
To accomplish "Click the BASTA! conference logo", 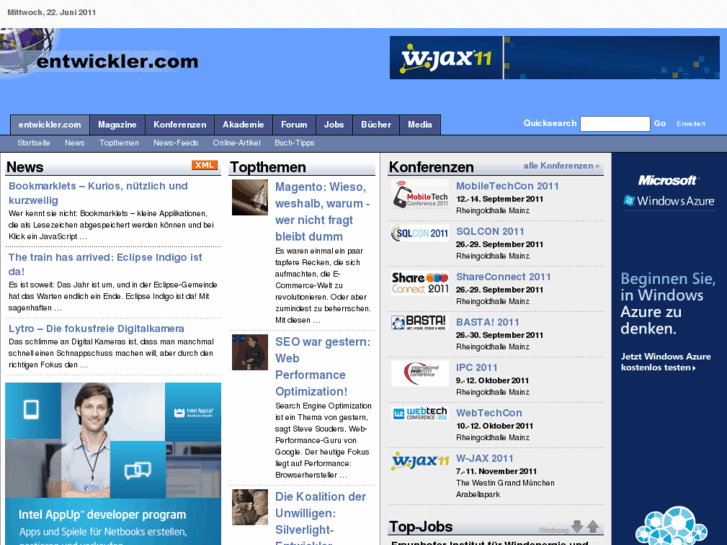I will pyautogui.click(x=420, y=322).
